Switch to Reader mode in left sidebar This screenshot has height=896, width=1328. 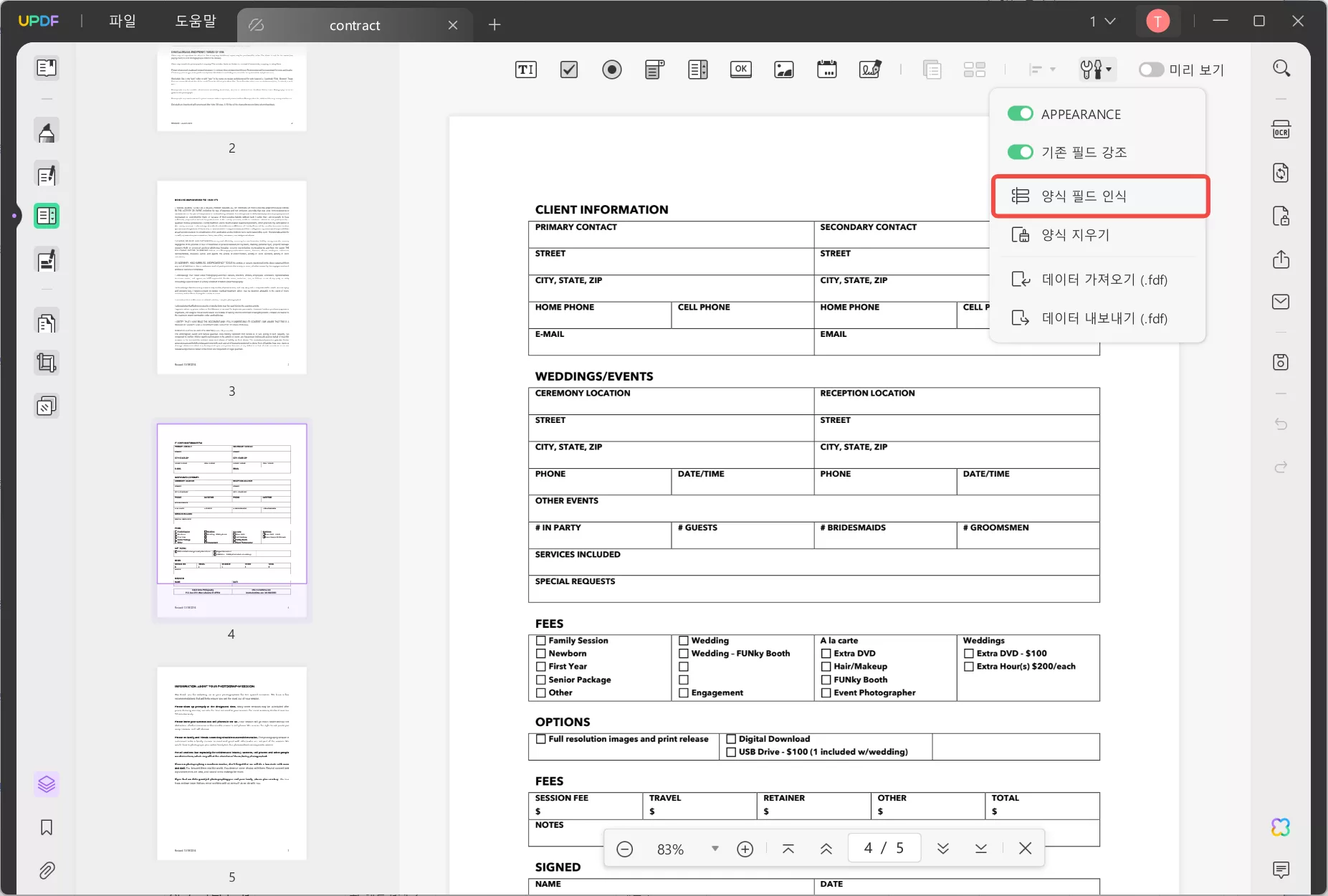point(47,68)
